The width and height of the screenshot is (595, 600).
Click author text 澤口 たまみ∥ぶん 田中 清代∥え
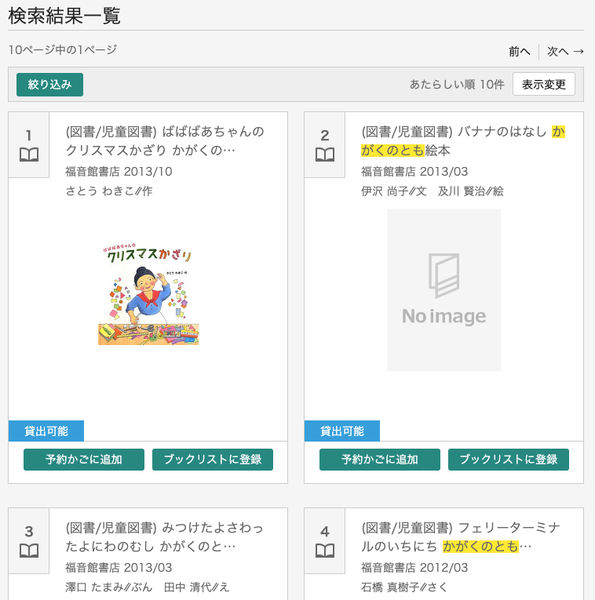[x=147, y=587]
